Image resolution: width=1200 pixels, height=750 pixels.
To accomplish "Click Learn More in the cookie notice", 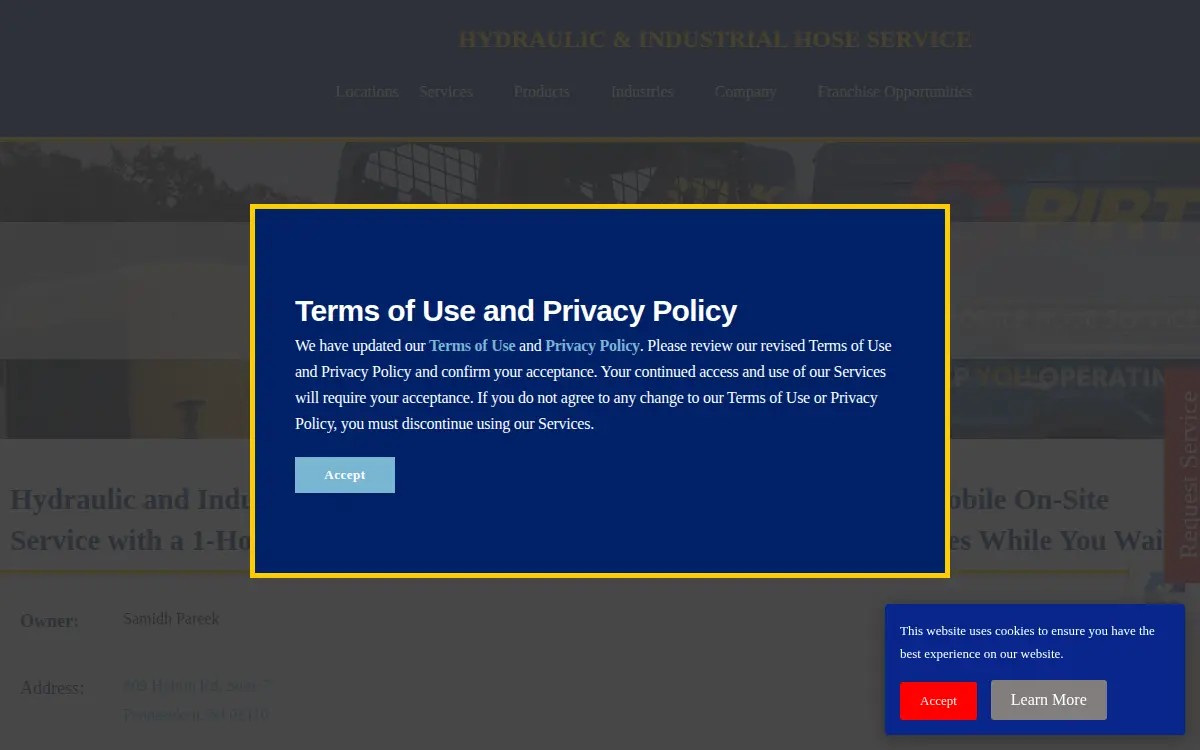I will [x=1049, y=700].
